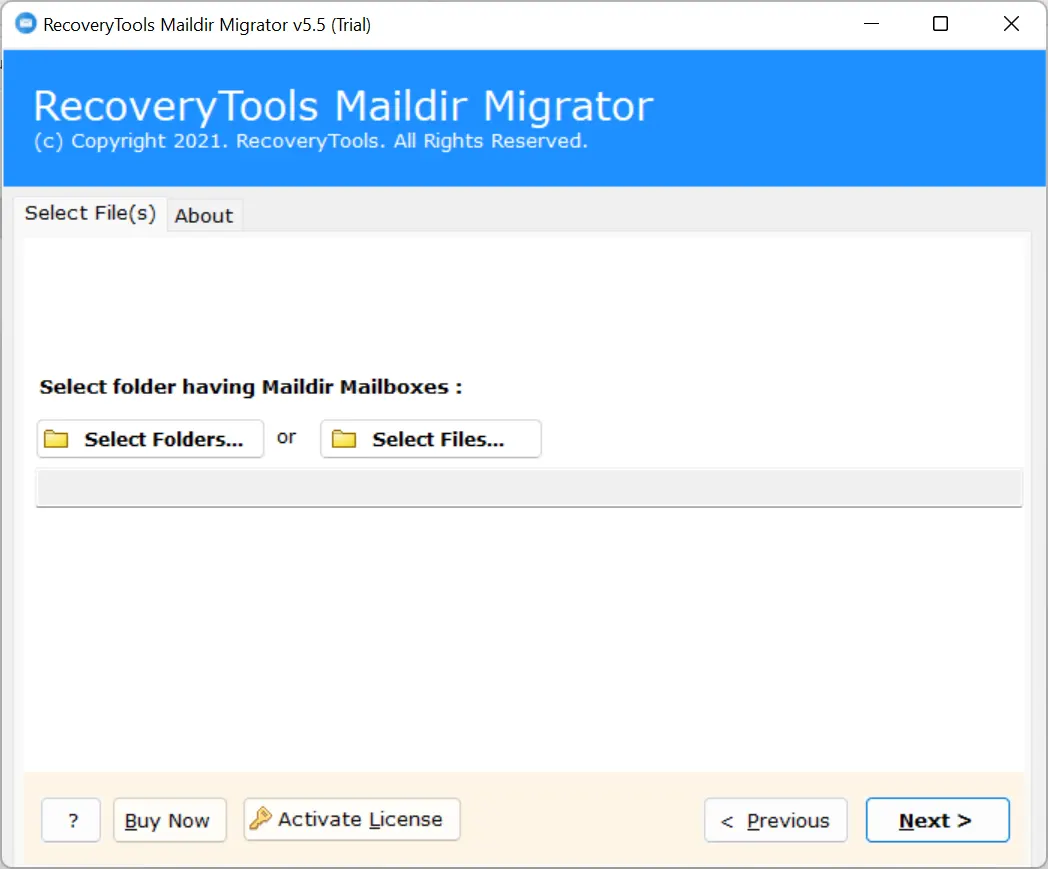Image resolution: width=1048 pixels, height=869 pixels.
Task: Click the yellow folder icon beside Select Folders
Action: (x=57, y=439)
